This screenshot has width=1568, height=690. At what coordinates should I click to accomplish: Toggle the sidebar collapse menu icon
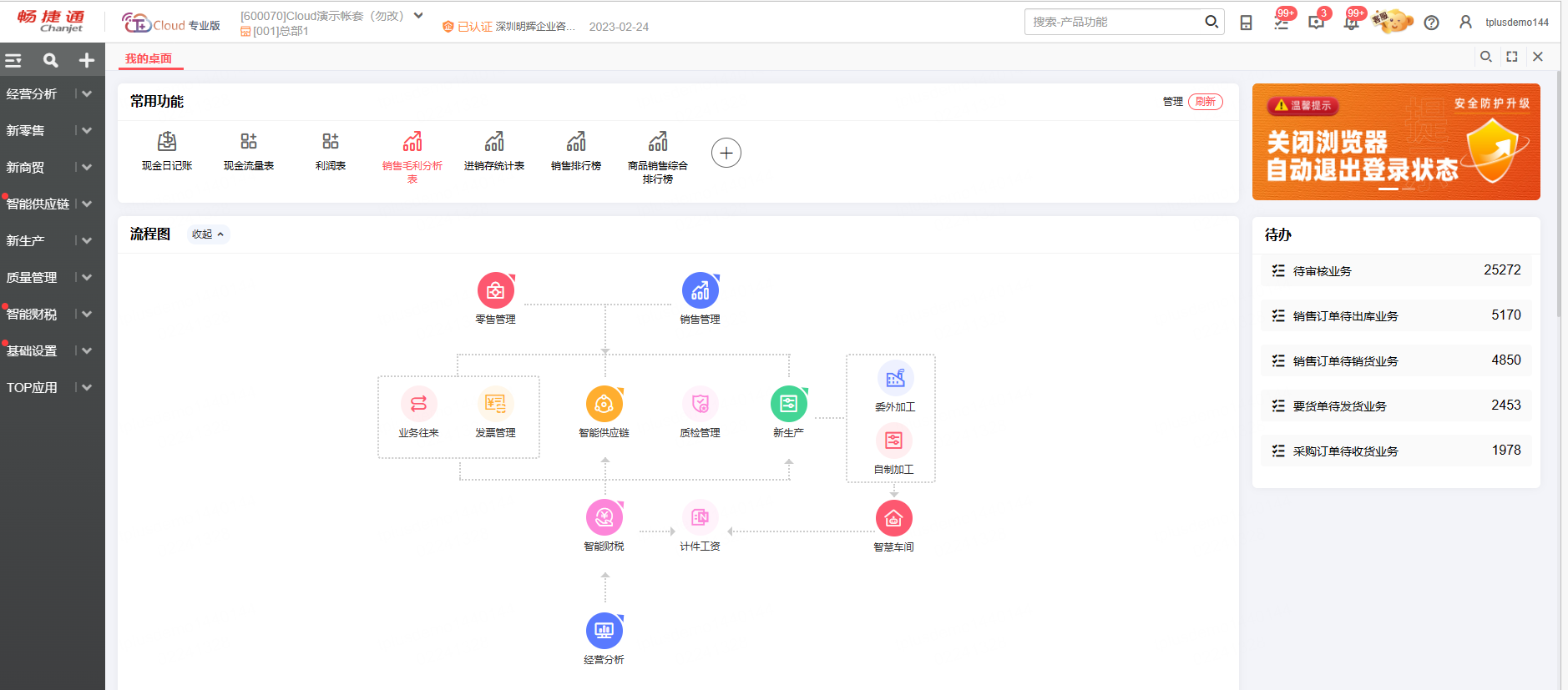point(13,60)
